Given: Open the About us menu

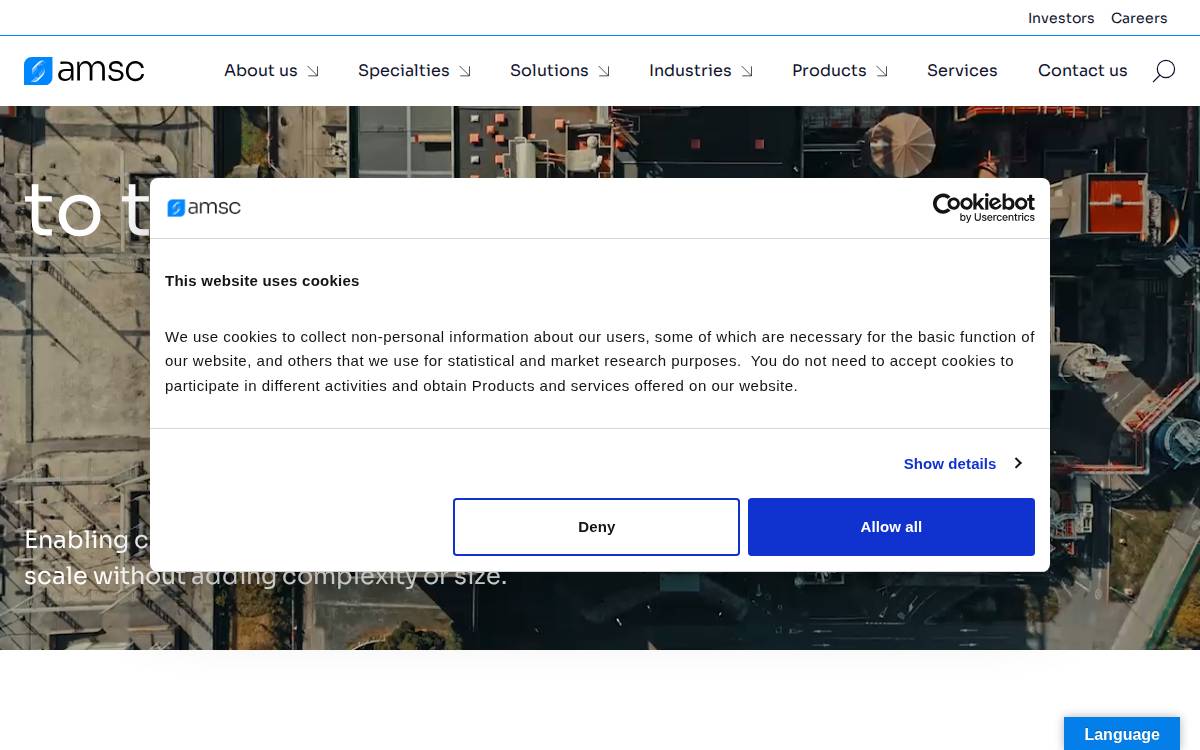Looking at the screenshot, I should click(261, 70).
